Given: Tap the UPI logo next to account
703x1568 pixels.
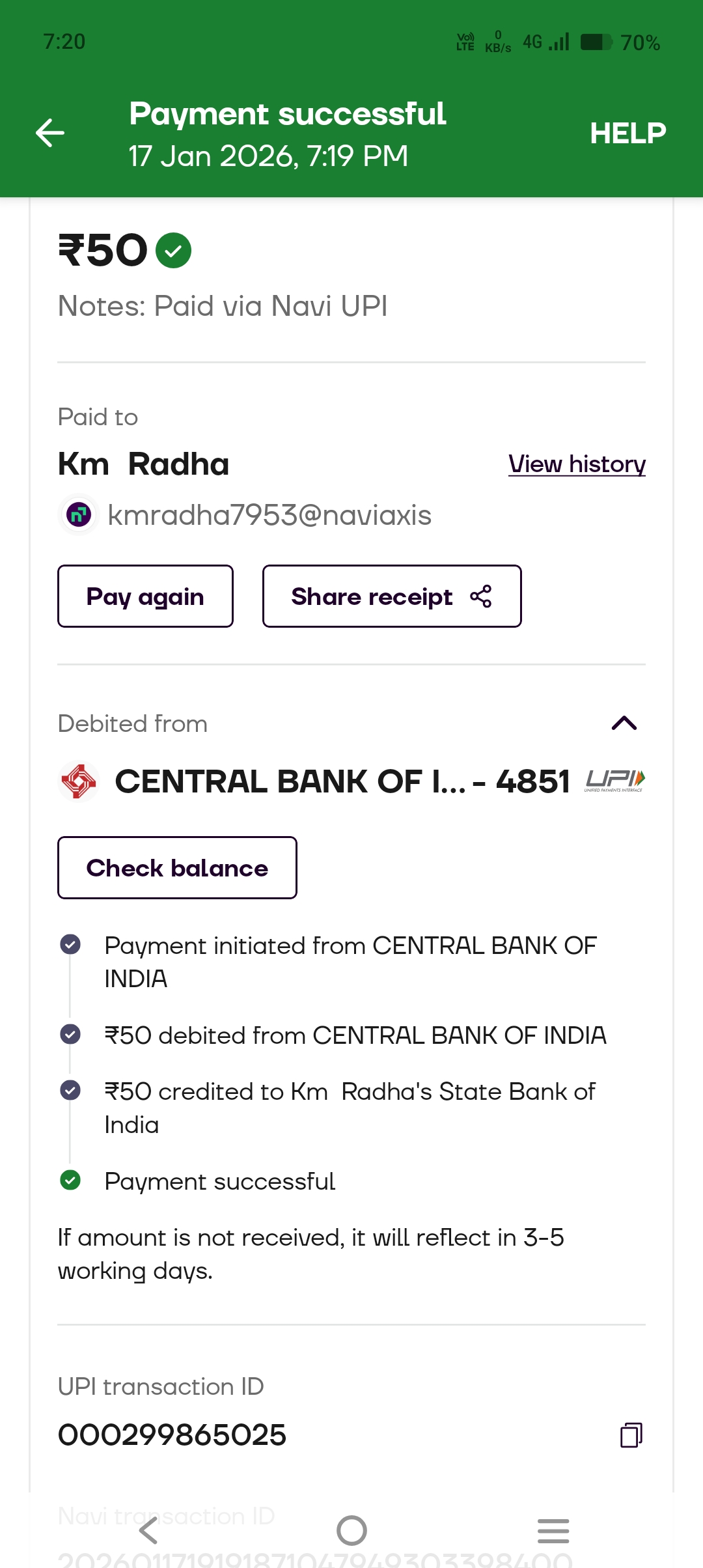Looking at the screenshot, I should (x=614, y=780).
